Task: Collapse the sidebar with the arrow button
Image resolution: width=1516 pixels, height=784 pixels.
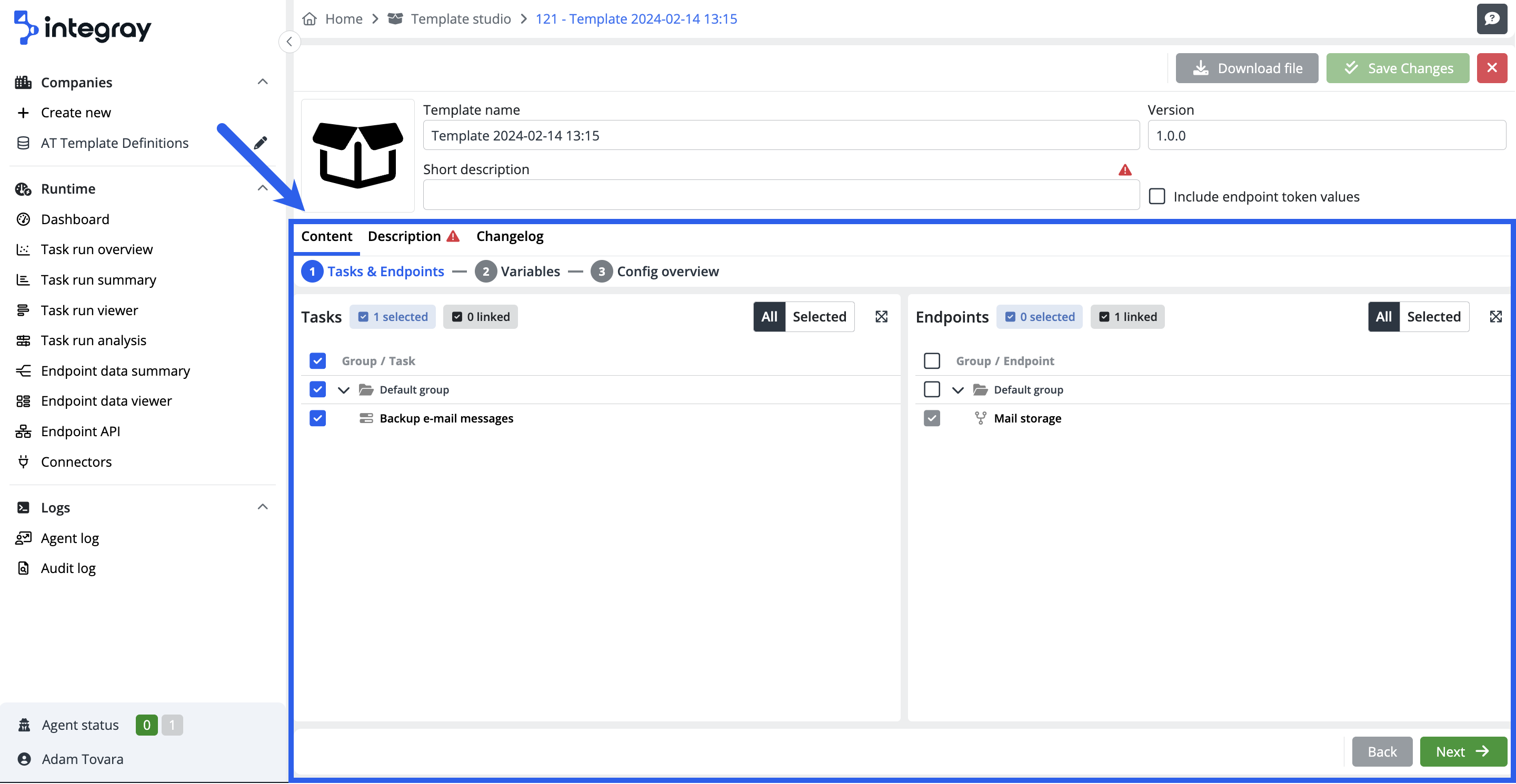Action: click(x=289, y=42)
